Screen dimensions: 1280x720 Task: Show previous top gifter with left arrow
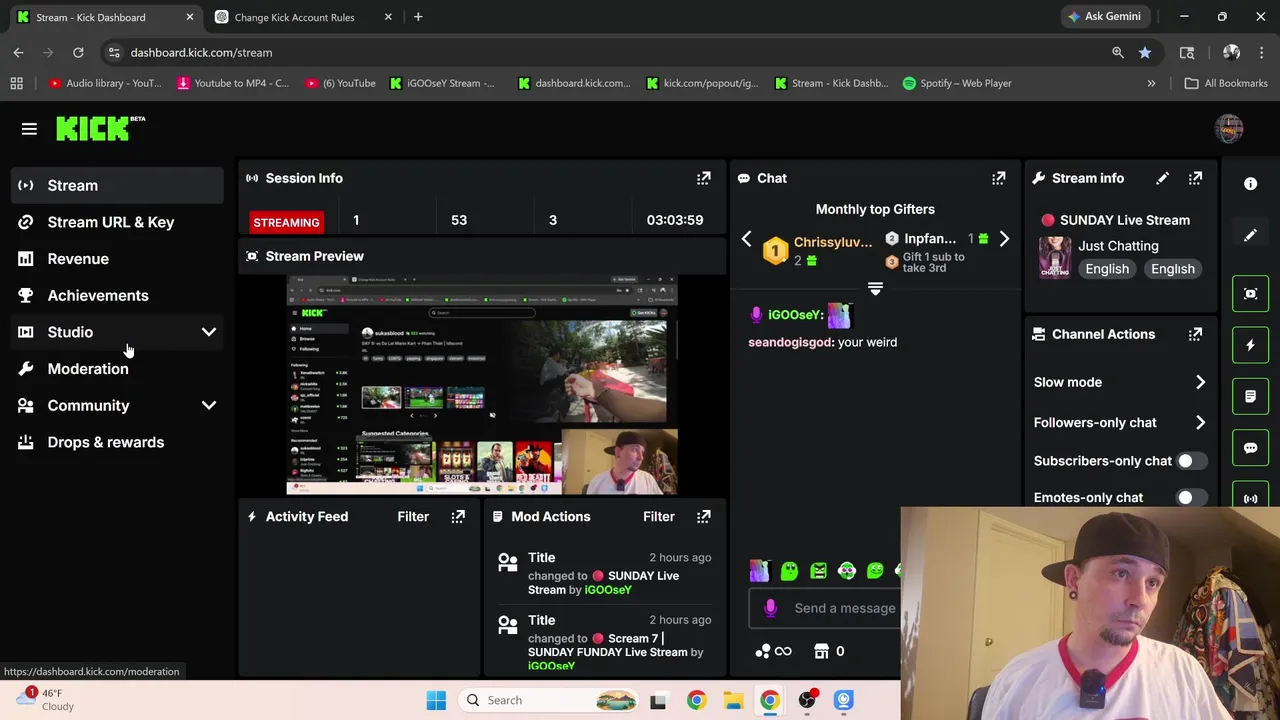click(x=746, y=239)
